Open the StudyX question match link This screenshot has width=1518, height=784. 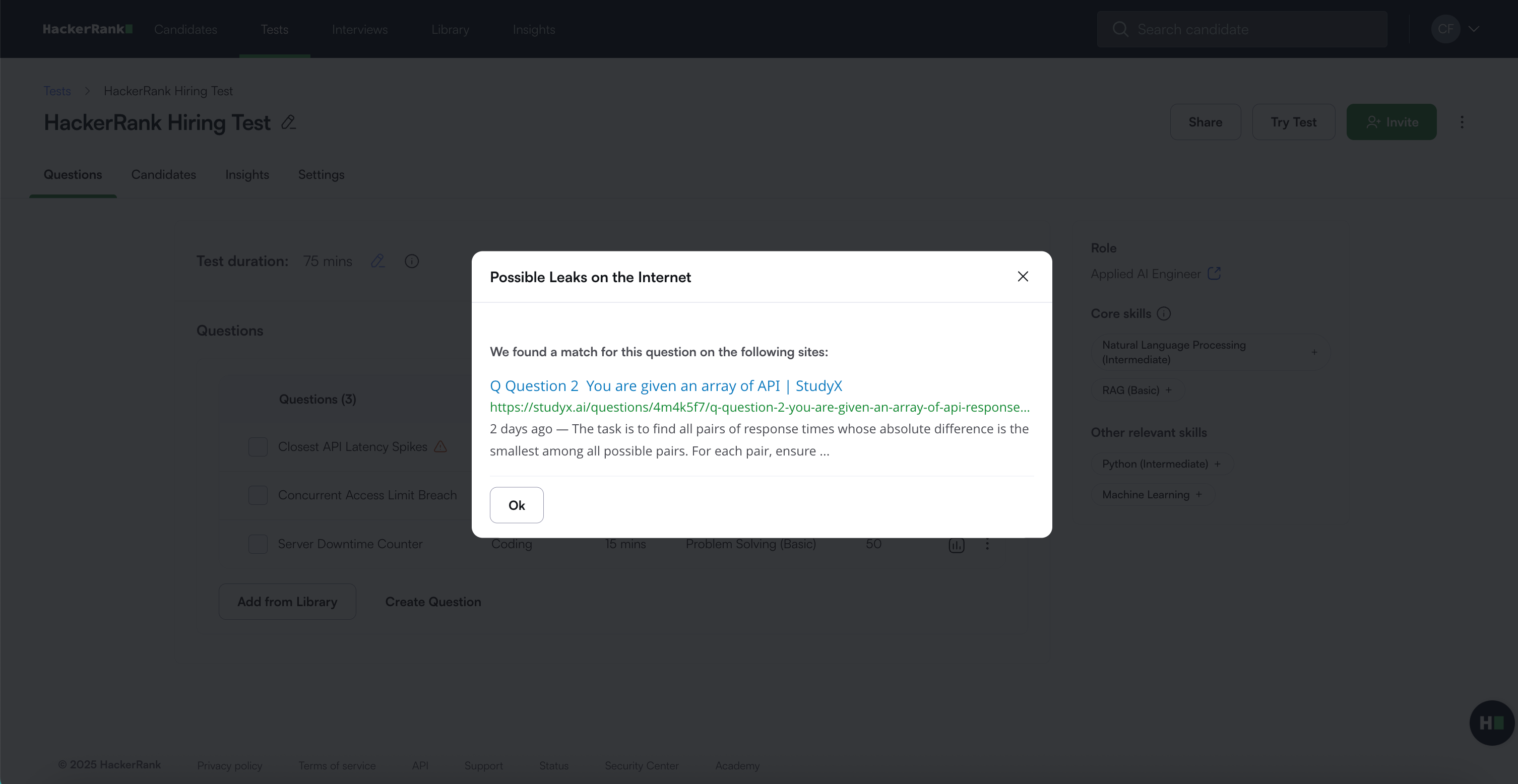coord(665,386)
